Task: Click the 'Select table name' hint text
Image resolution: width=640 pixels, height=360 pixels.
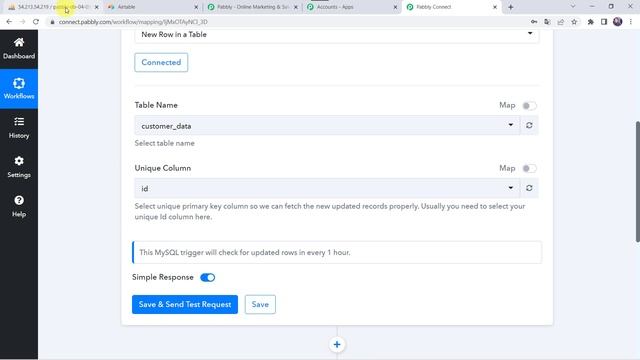Action: point(164,143)
